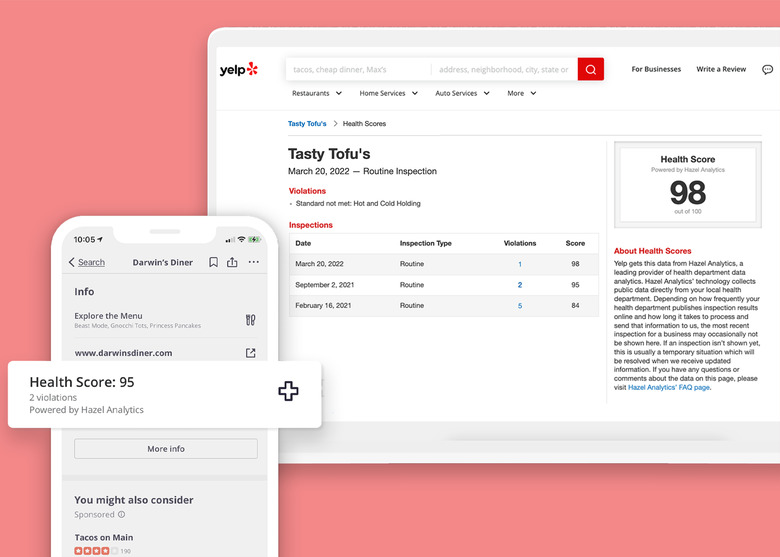The width and height of the screenshot is (780, 557).
Task: Click the Health Scores breadcrumb
Action: tap(364, 123)
